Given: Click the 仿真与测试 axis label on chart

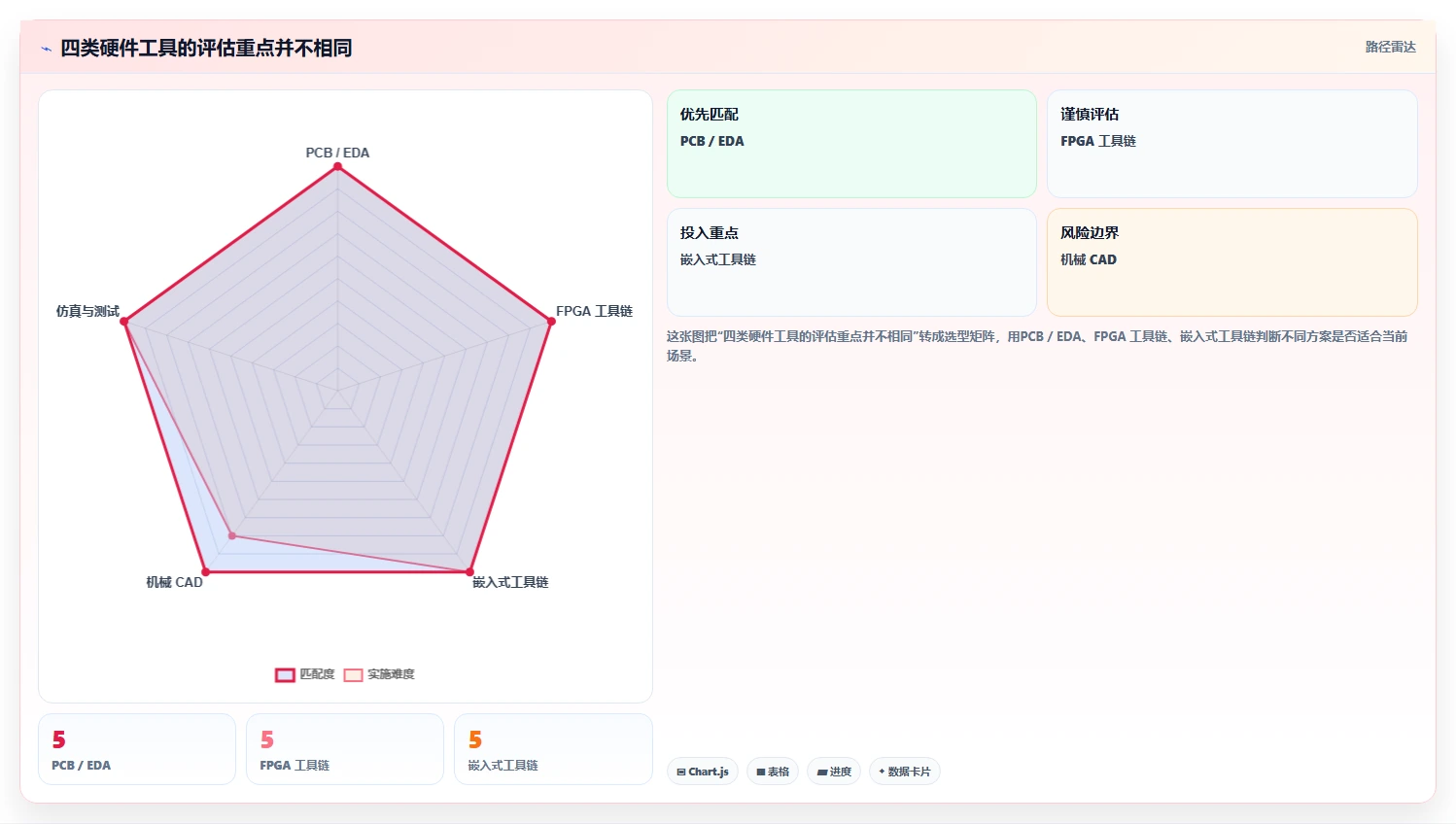Looking at the screenshot, I should click(87, 311).
